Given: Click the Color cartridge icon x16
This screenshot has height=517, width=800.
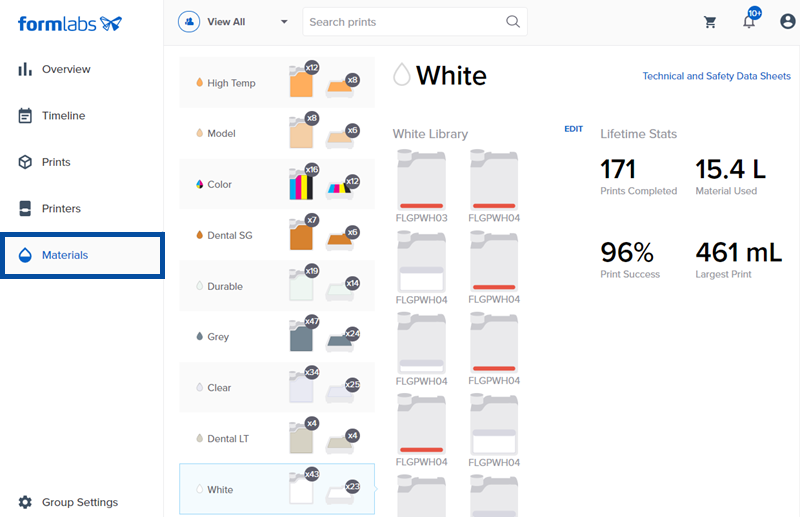Looking at the screenshot, I should [x=302, y=183].
